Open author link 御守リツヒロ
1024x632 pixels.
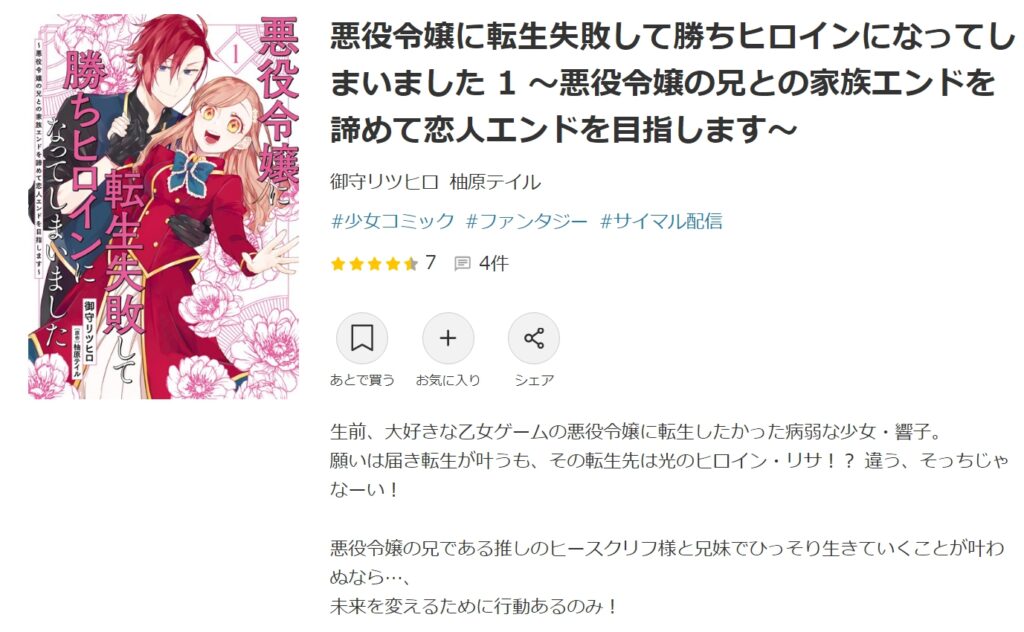(x=384, y=182)
